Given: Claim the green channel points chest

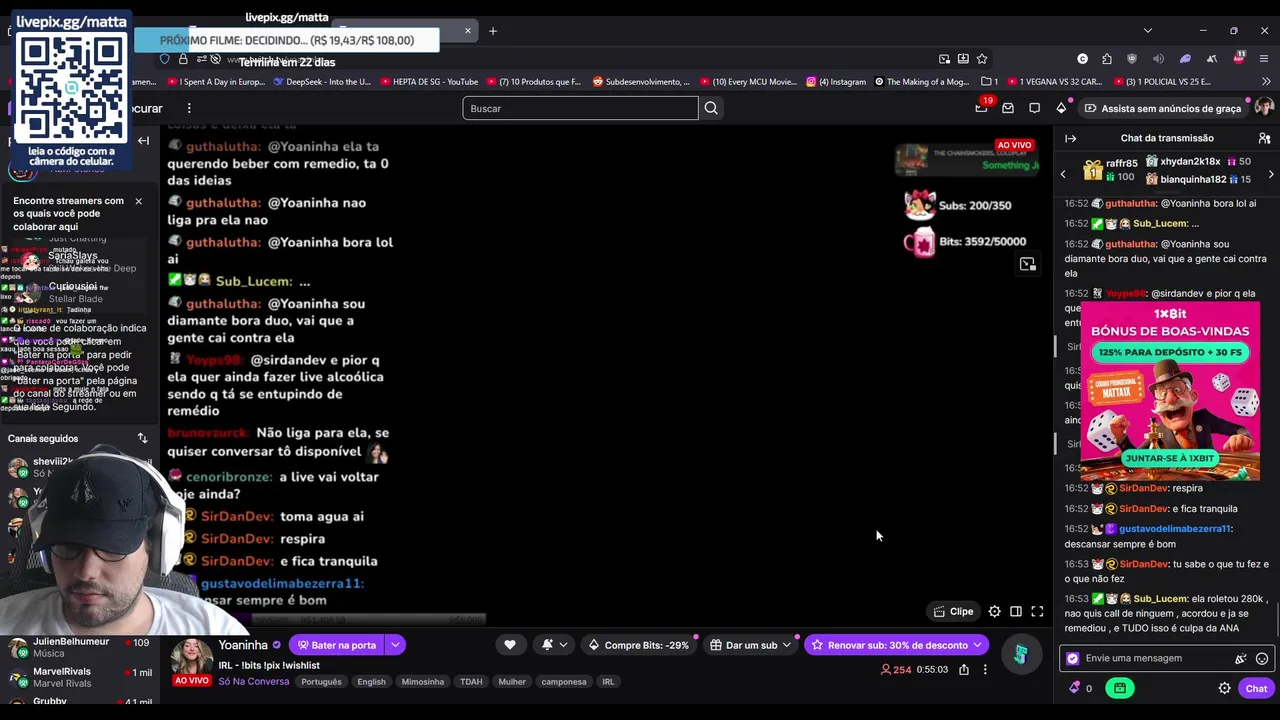Looking at the screenshot, I should [x=1119, y=688].
